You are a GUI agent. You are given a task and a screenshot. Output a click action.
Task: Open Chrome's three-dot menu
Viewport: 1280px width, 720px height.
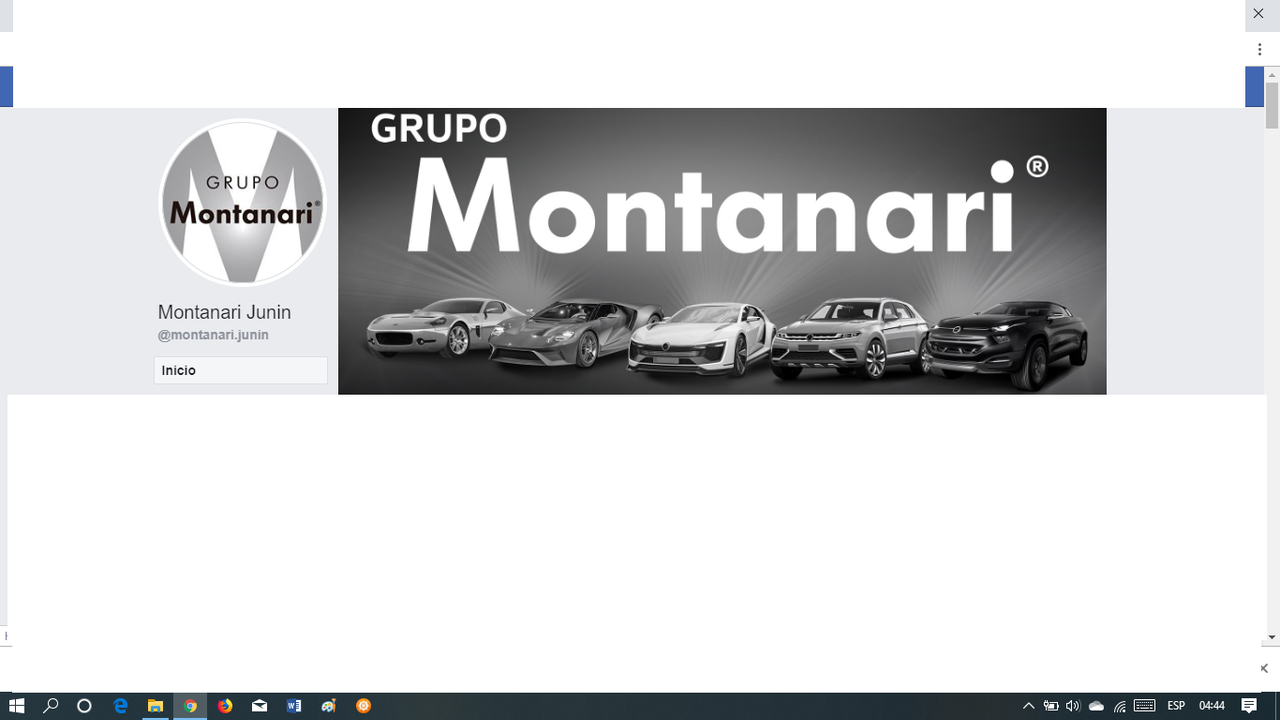point(1259,50)
